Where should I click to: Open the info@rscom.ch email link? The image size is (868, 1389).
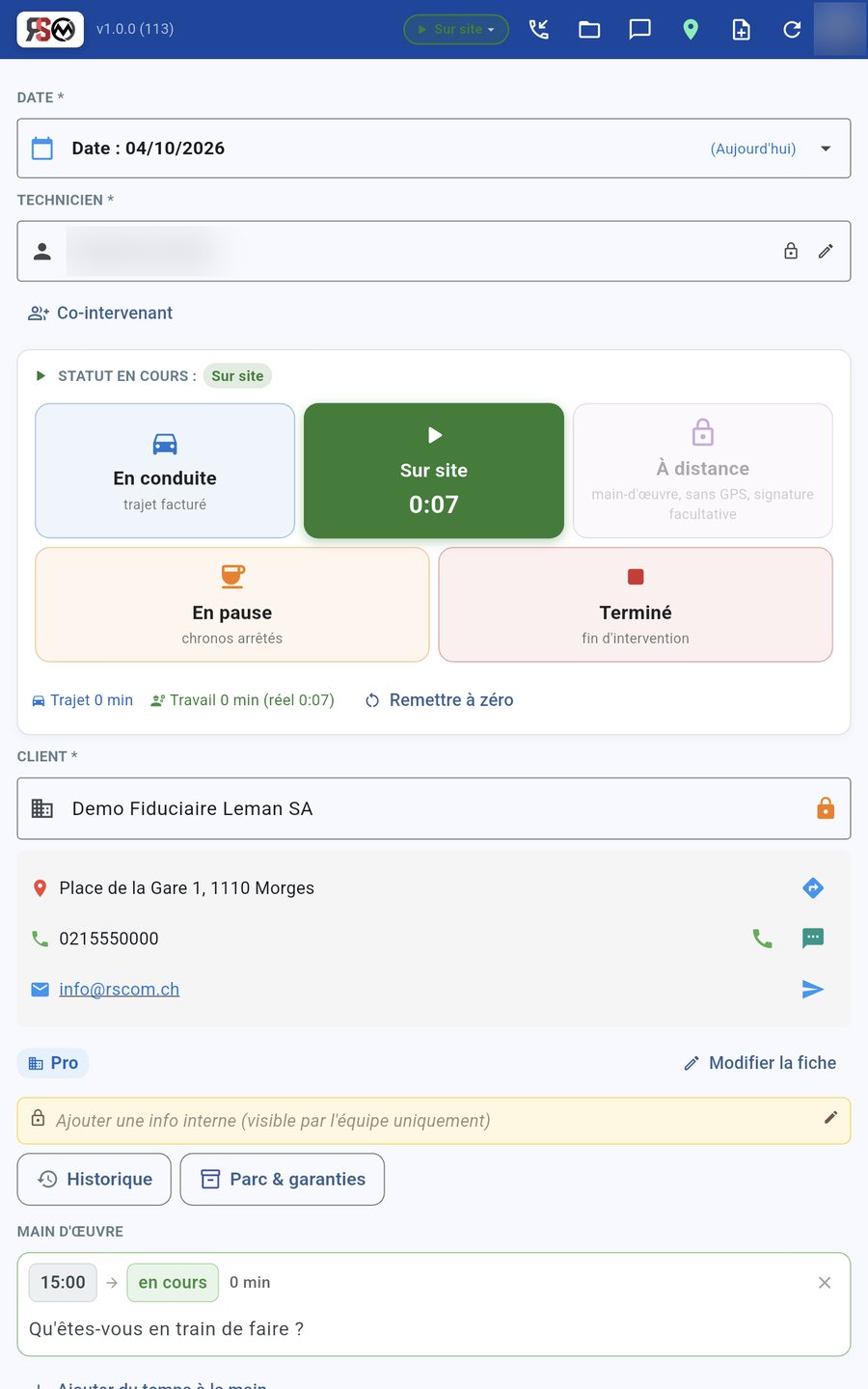click(x=120, y=989)
